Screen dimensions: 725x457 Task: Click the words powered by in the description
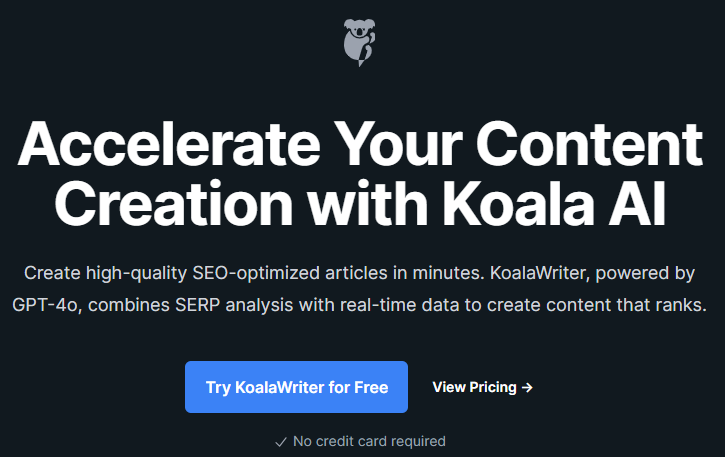click(645, 273)
